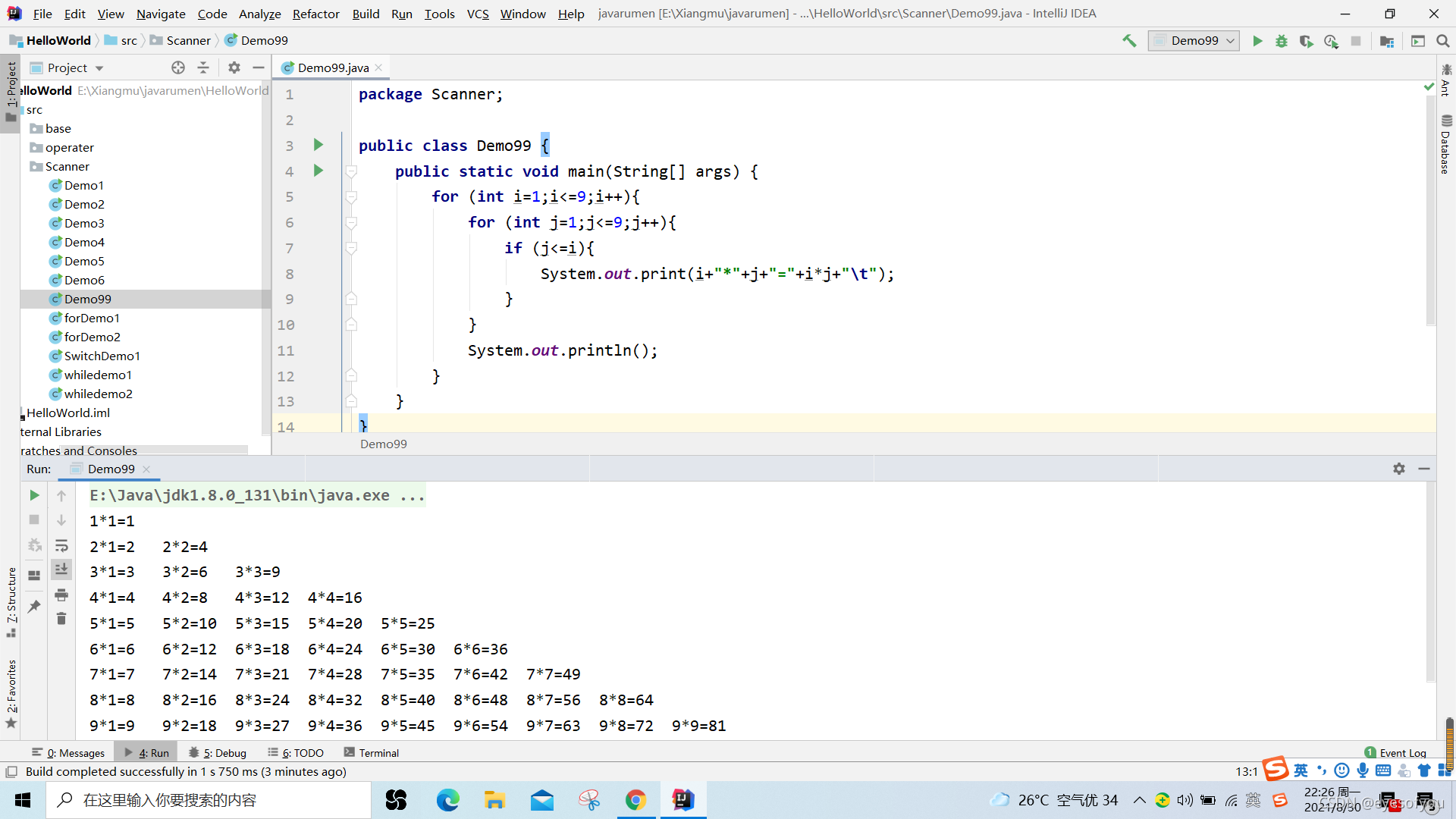Expand hidden tray icons chevron in taskbar
Screen dimensions: 1456x819
(x=1139, y=800)
